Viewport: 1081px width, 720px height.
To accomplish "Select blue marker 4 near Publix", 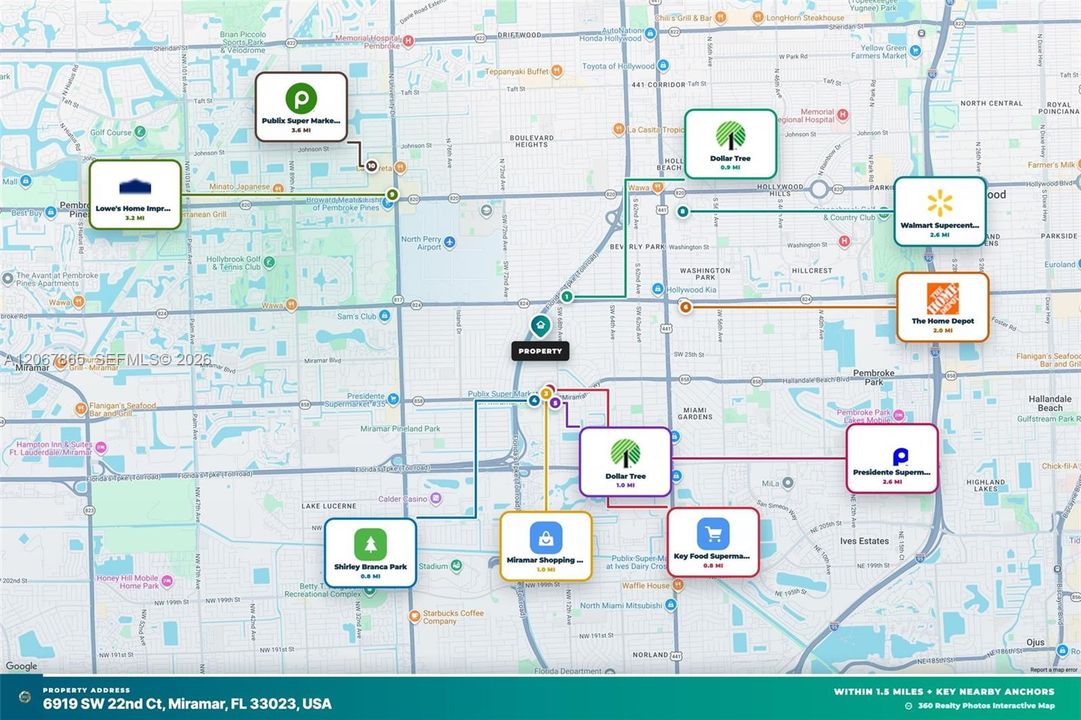I will tap(534, 400).
